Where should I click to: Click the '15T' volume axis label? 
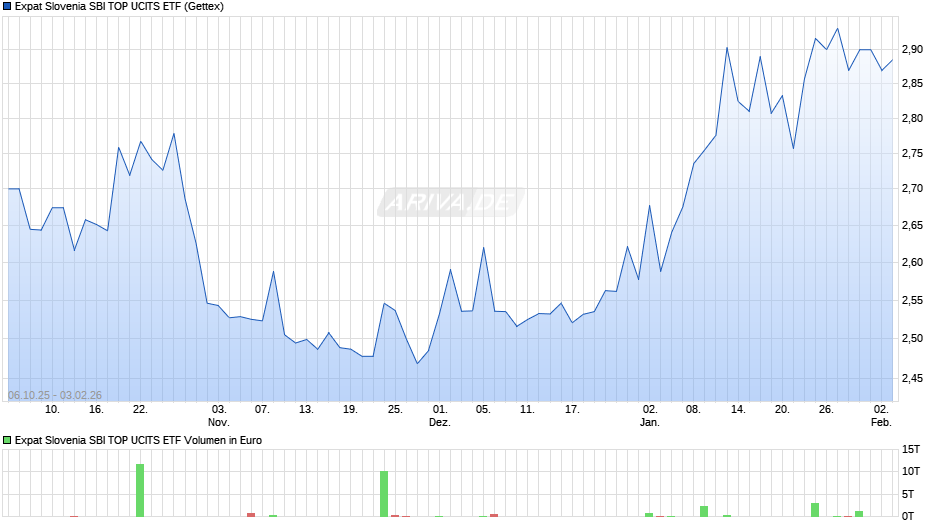tap(911, 449)
